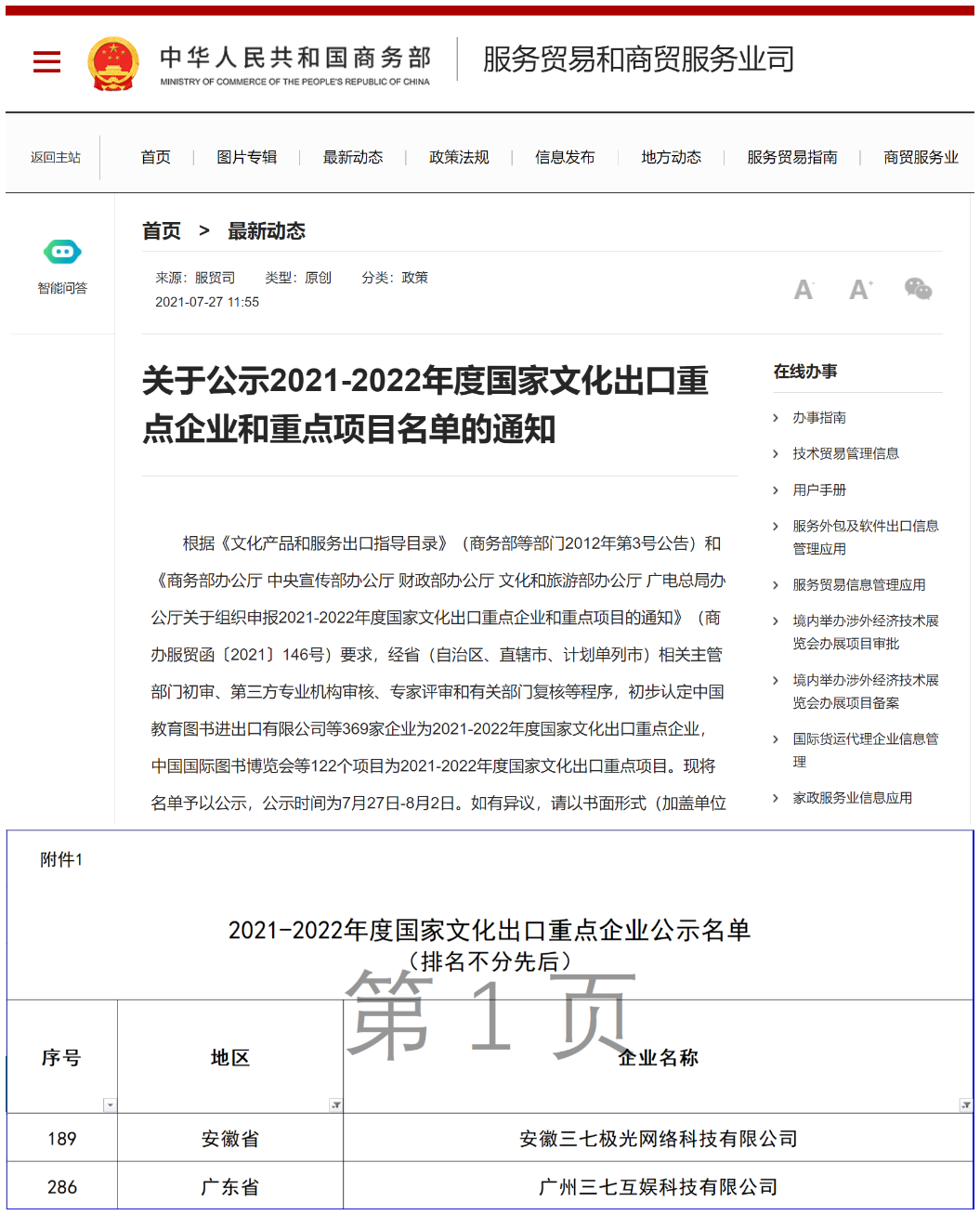The image size is (980, 1215).
Task: Open 境内举办涉外经济技术展览会办展项目备案 link
Action: click(x=865, y=691)
